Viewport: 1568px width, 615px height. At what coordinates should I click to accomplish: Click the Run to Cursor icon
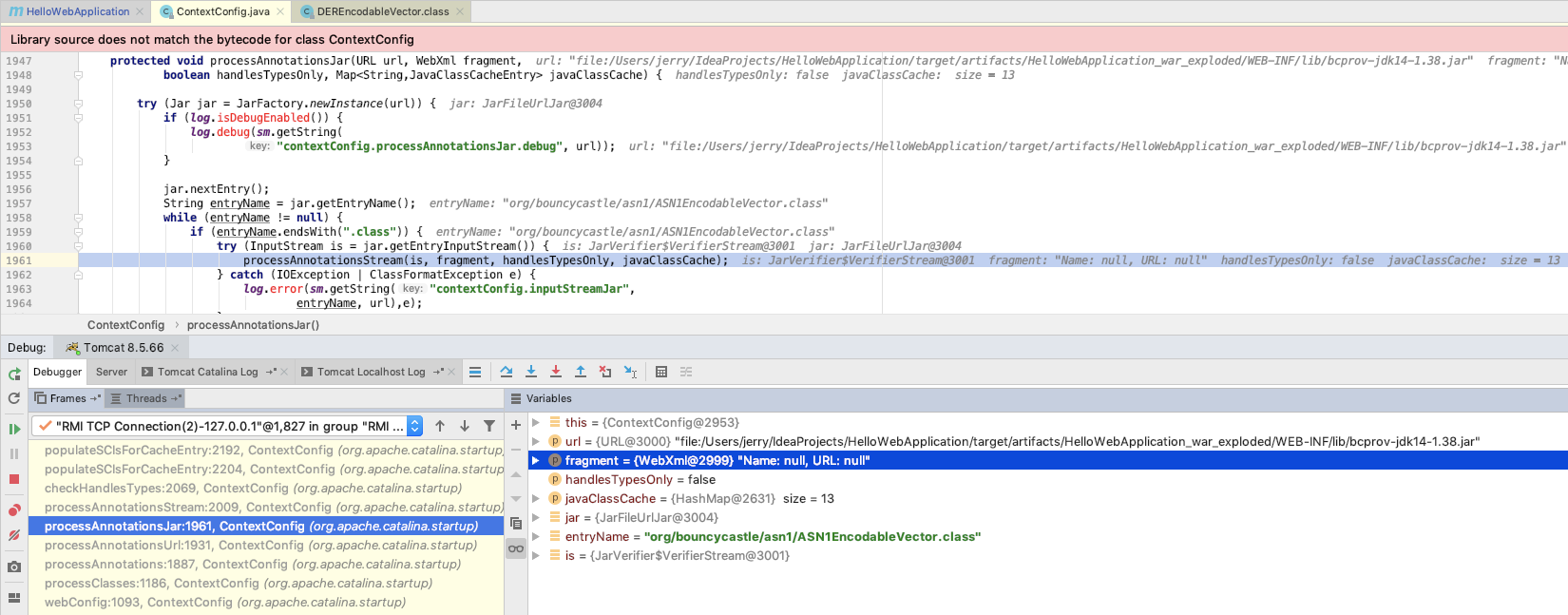pos(630,372)
